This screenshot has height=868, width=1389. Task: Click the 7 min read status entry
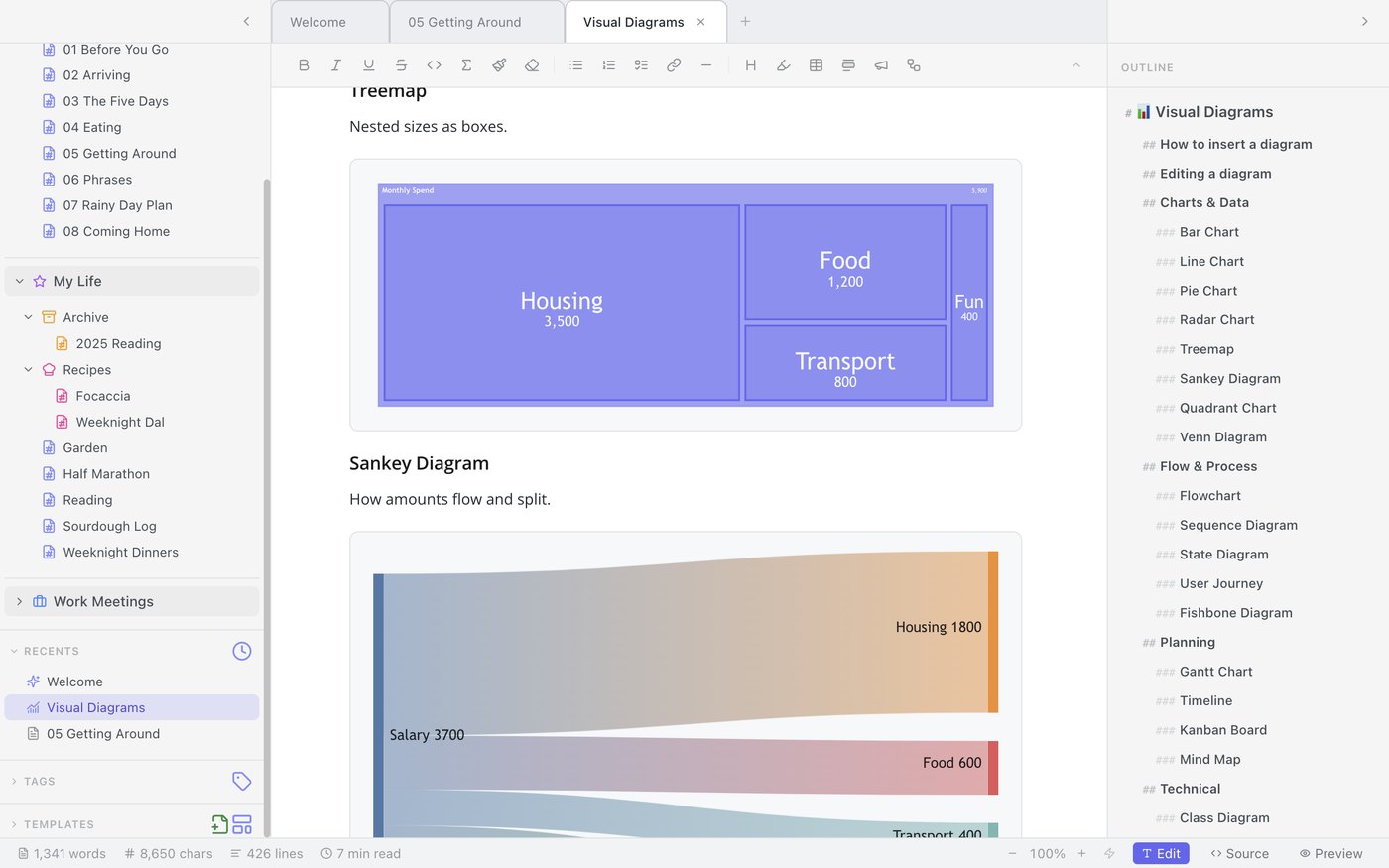tap(361, 853)
